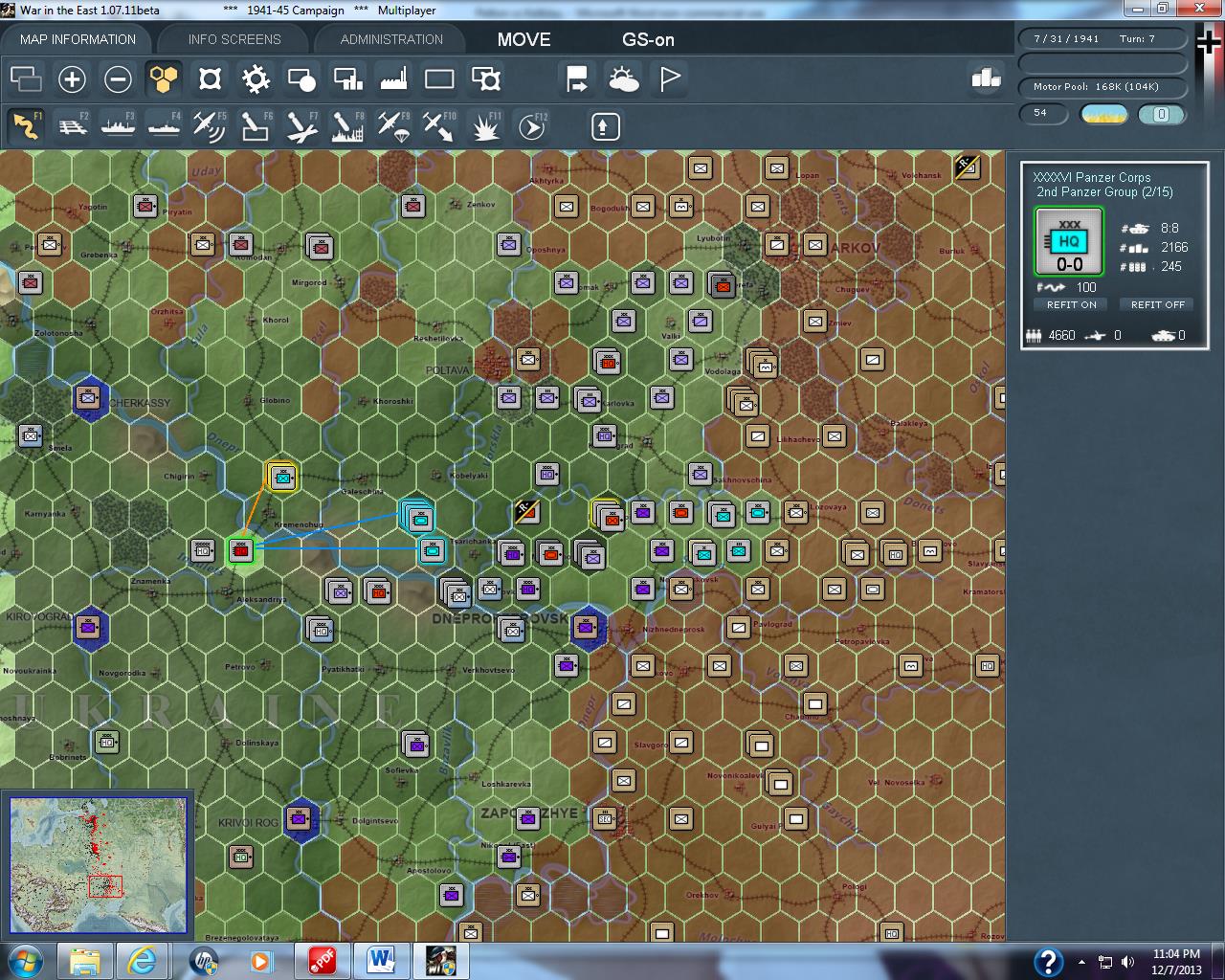Click the empty rectangle toolbar icon
This screenshot has height=980, width=1225.
click(439, 79)
